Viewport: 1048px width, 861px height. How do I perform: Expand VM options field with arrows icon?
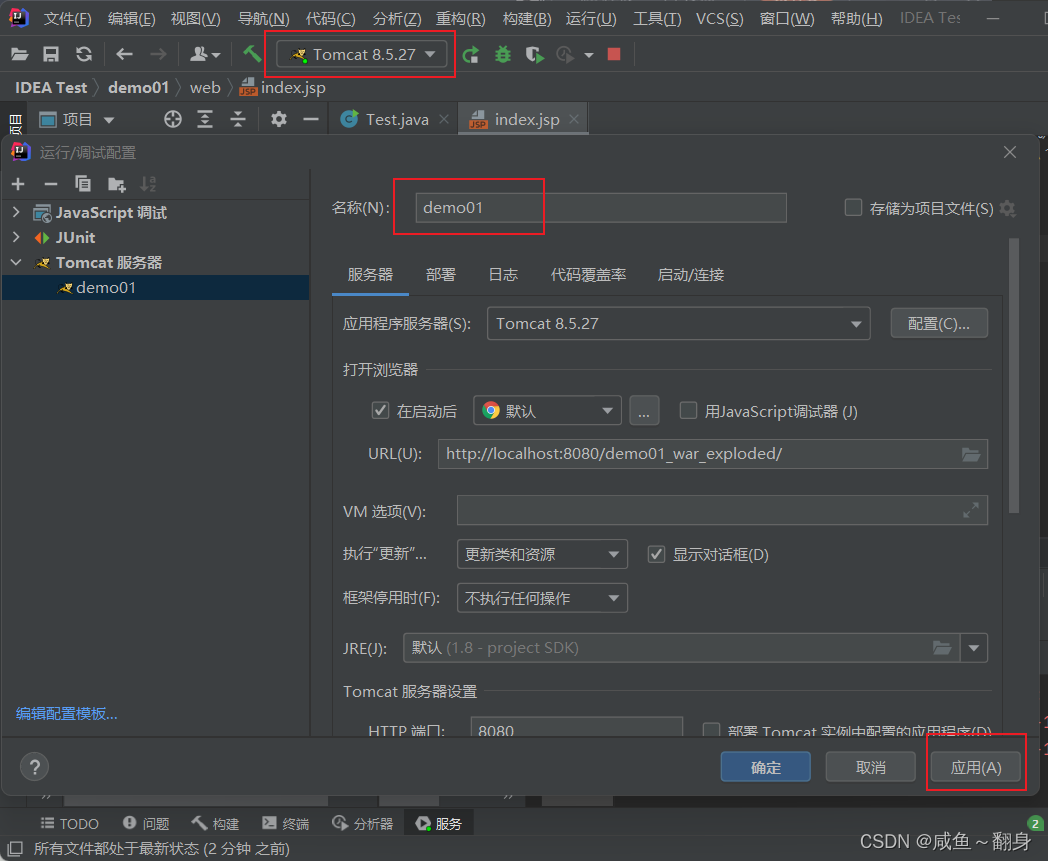971,511
